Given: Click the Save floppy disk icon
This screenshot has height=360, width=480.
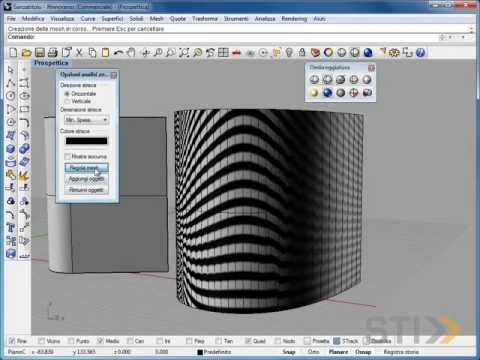Looking at the screenshot, I should tap(40, 52).
